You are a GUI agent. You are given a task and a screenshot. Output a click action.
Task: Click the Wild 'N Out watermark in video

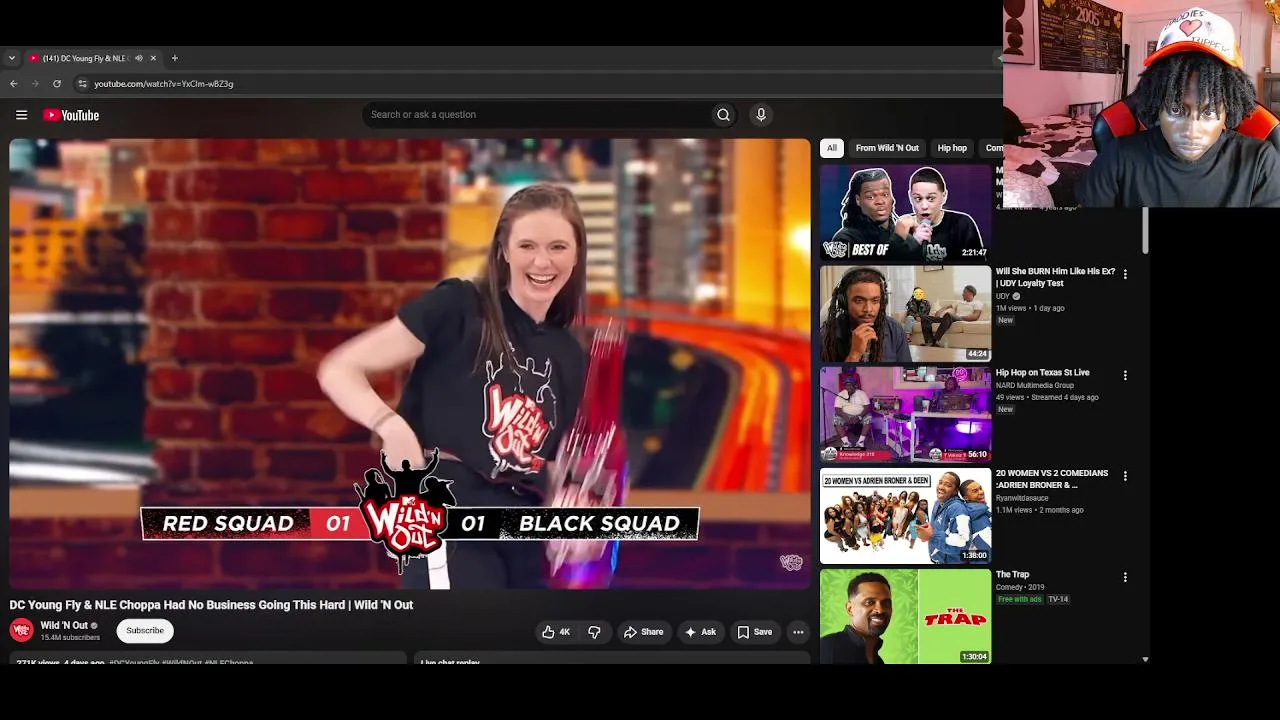[x=791, y=563]
